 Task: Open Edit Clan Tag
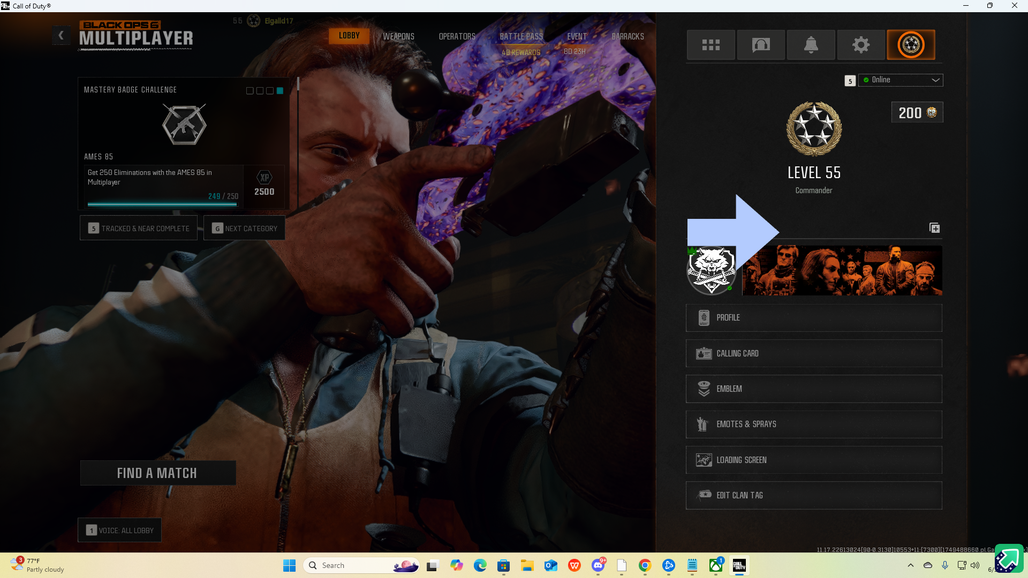point(814,495)
